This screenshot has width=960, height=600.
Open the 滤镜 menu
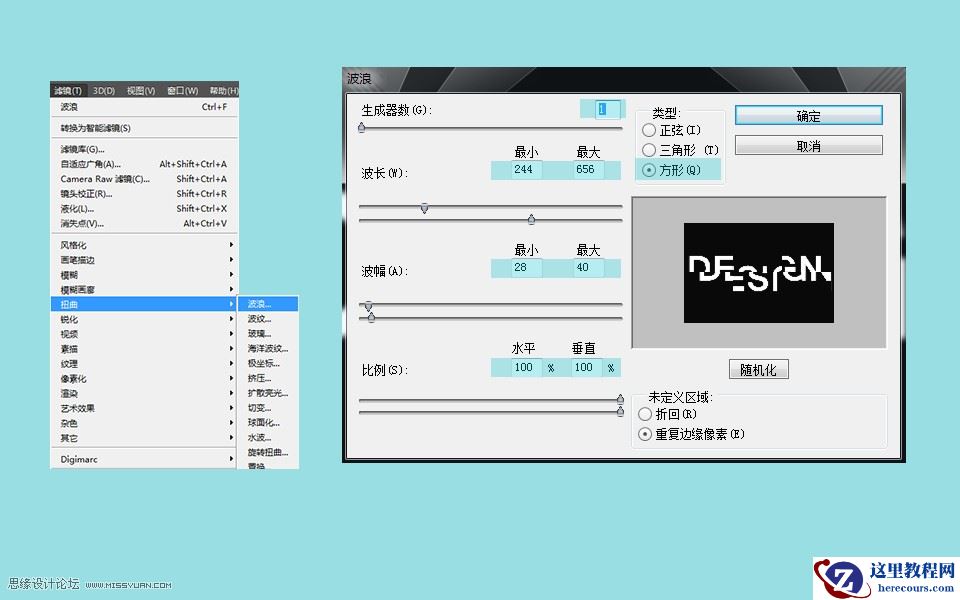[x=65, y=90]
